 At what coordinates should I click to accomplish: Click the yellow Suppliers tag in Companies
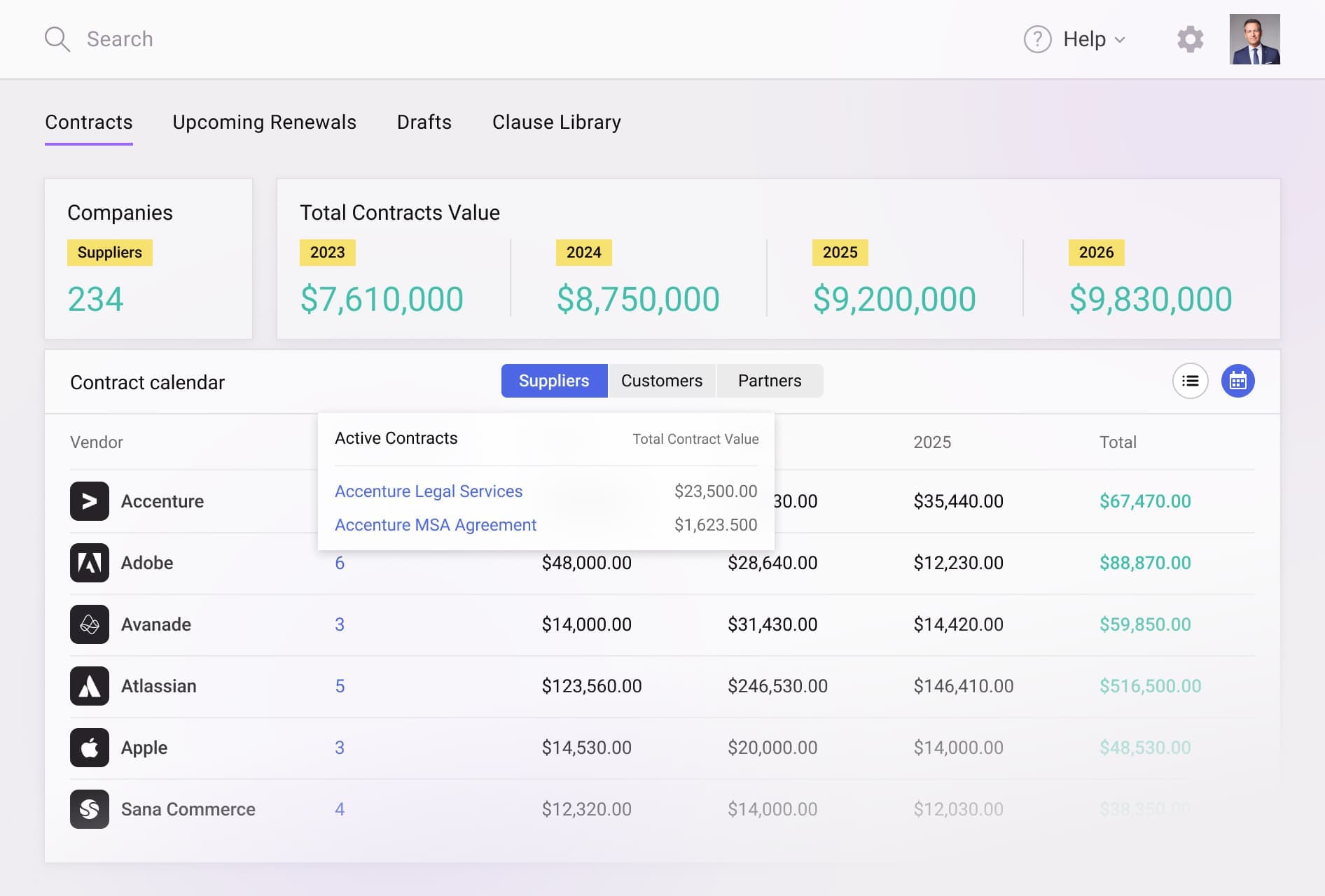[110, 253]
